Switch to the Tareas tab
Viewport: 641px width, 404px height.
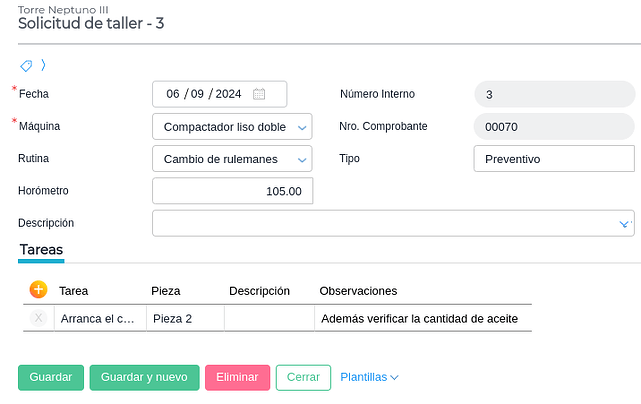click(x=41, y=249)
